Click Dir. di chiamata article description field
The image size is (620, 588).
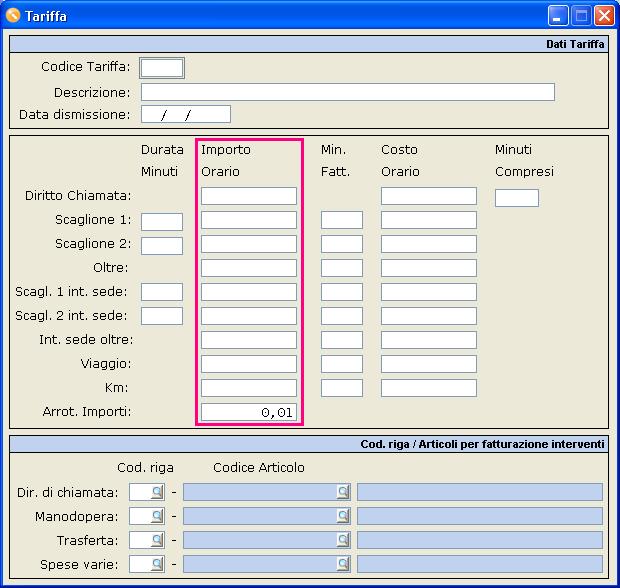480,492
